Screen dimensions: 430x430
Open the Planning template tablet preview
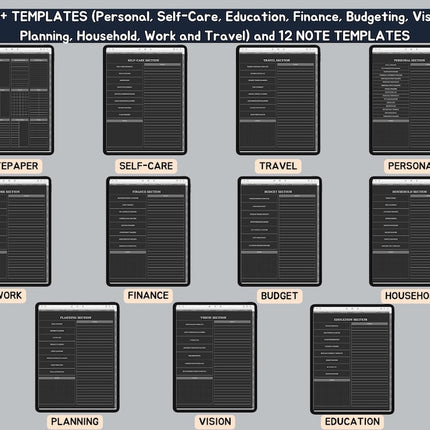(x=77, y=357)
